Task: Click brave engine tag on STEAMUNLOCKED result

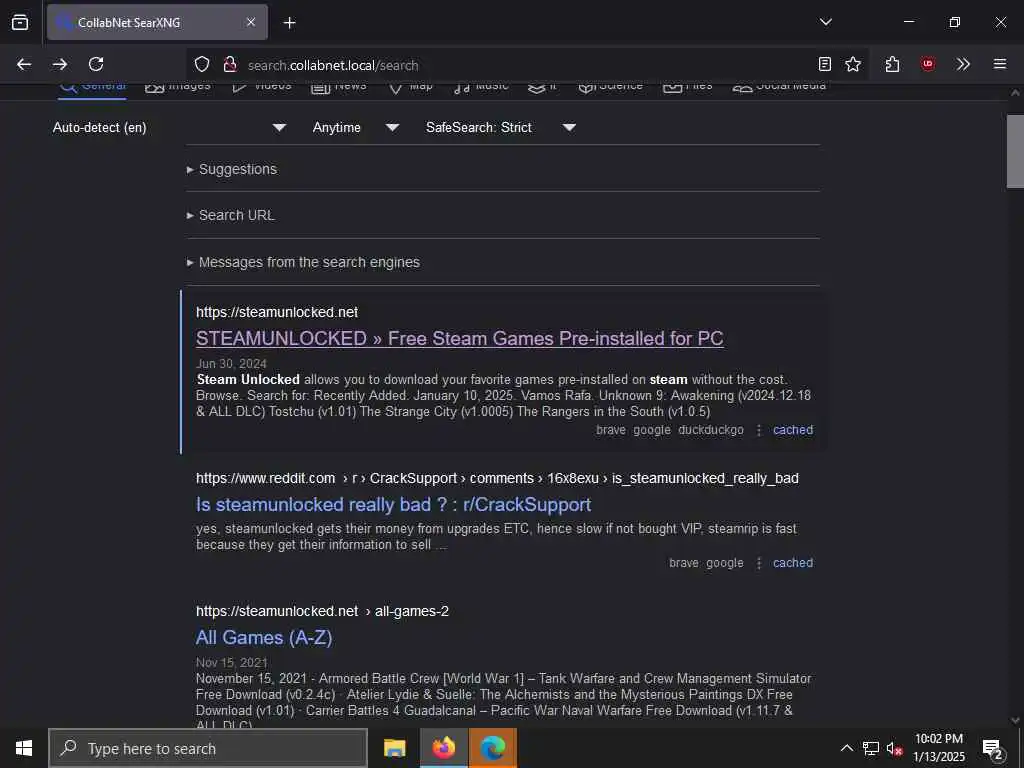Action: click(611, 430)
